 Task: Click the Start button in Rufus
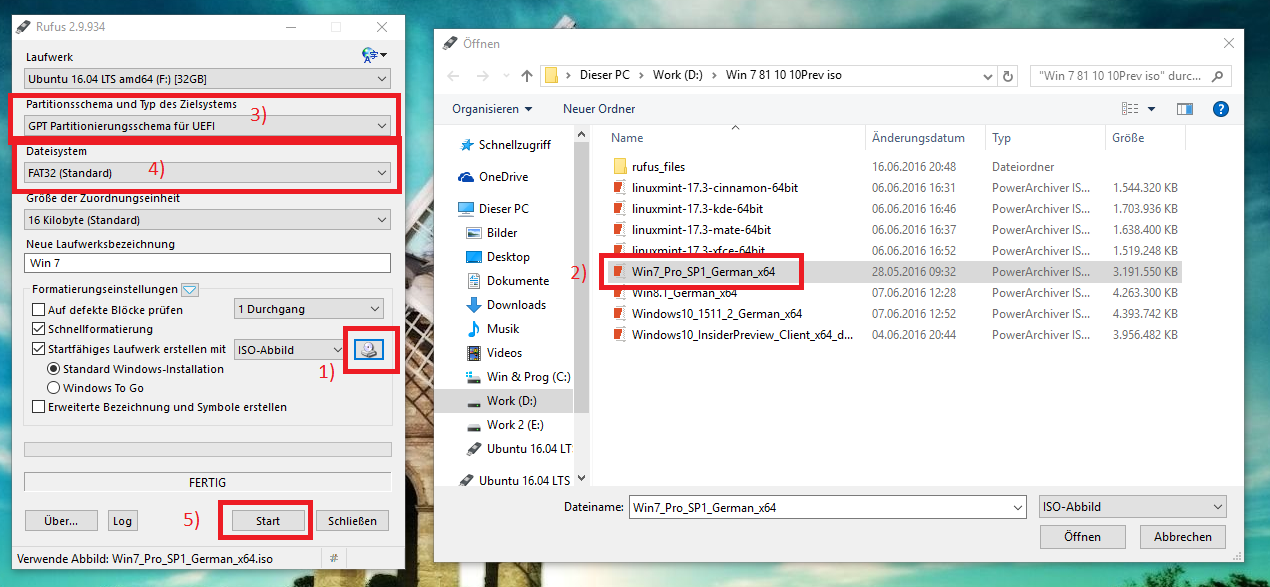click(268, 521)
